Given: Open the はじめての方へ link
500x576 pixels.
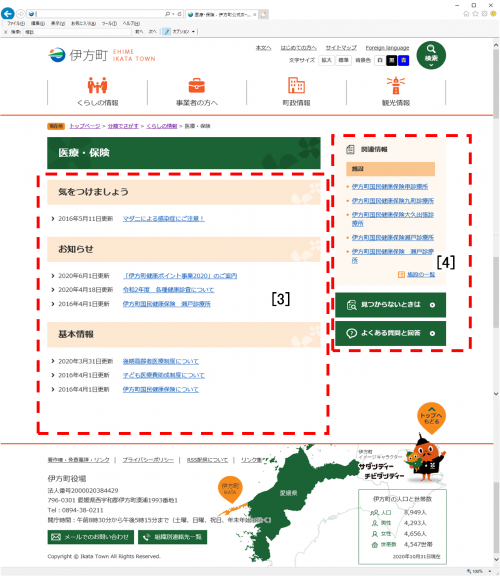Looking at the screenshot, I should tap(298, 48).
